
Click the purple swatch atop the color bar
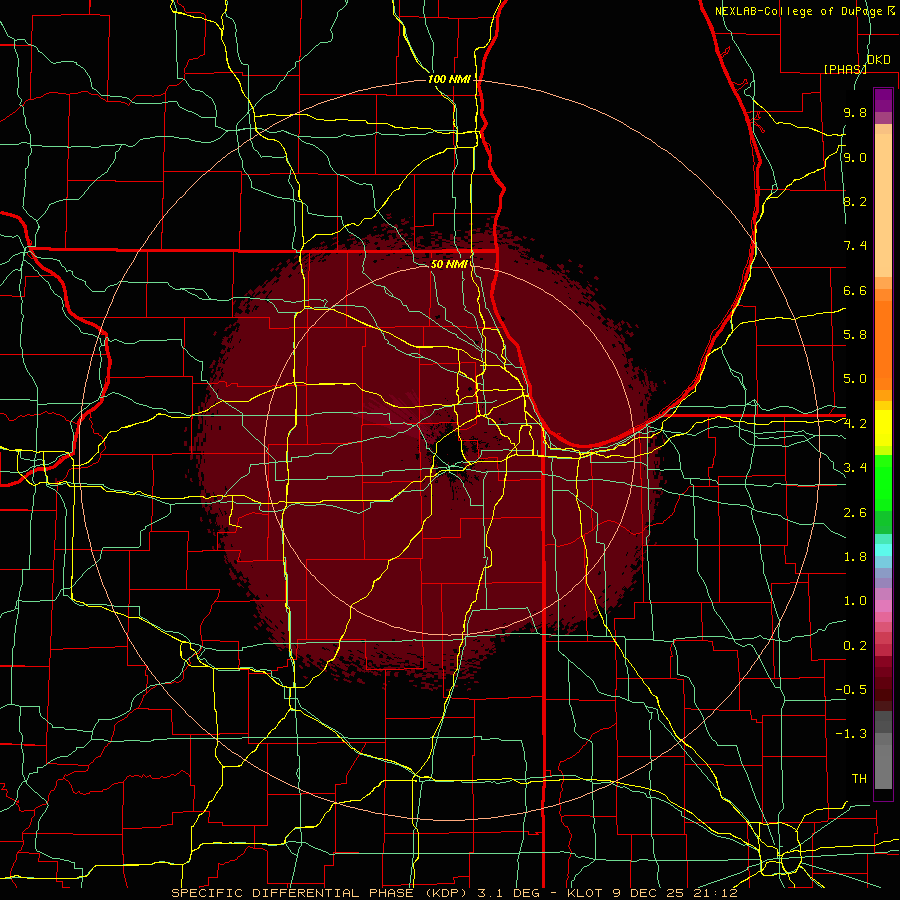tap(883, 100)
